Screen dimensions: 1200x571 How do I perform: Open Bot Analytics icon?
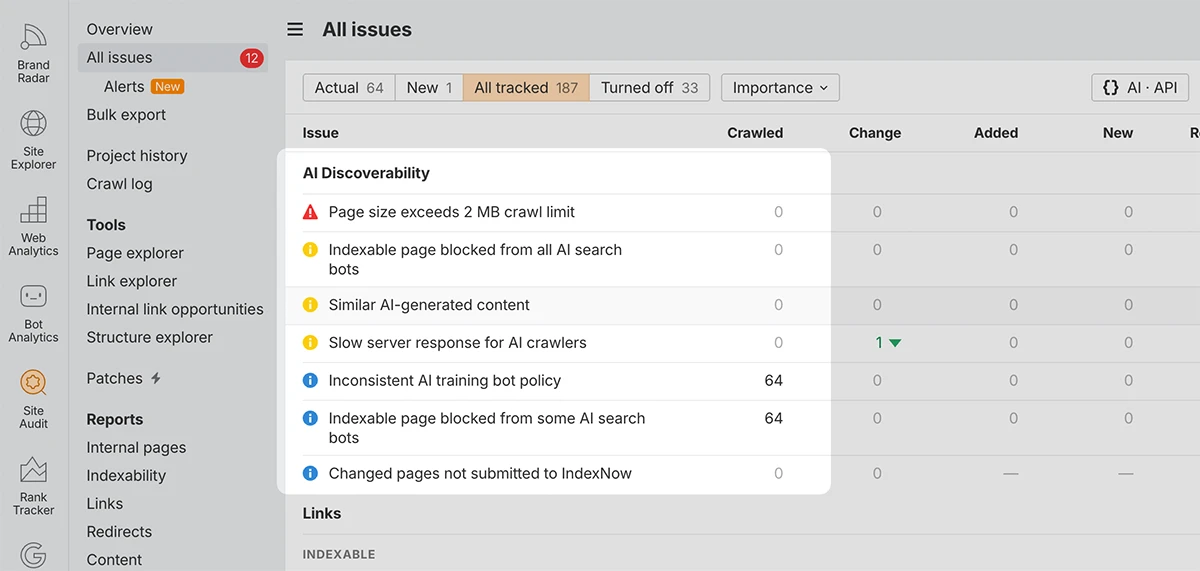(33, 296)
